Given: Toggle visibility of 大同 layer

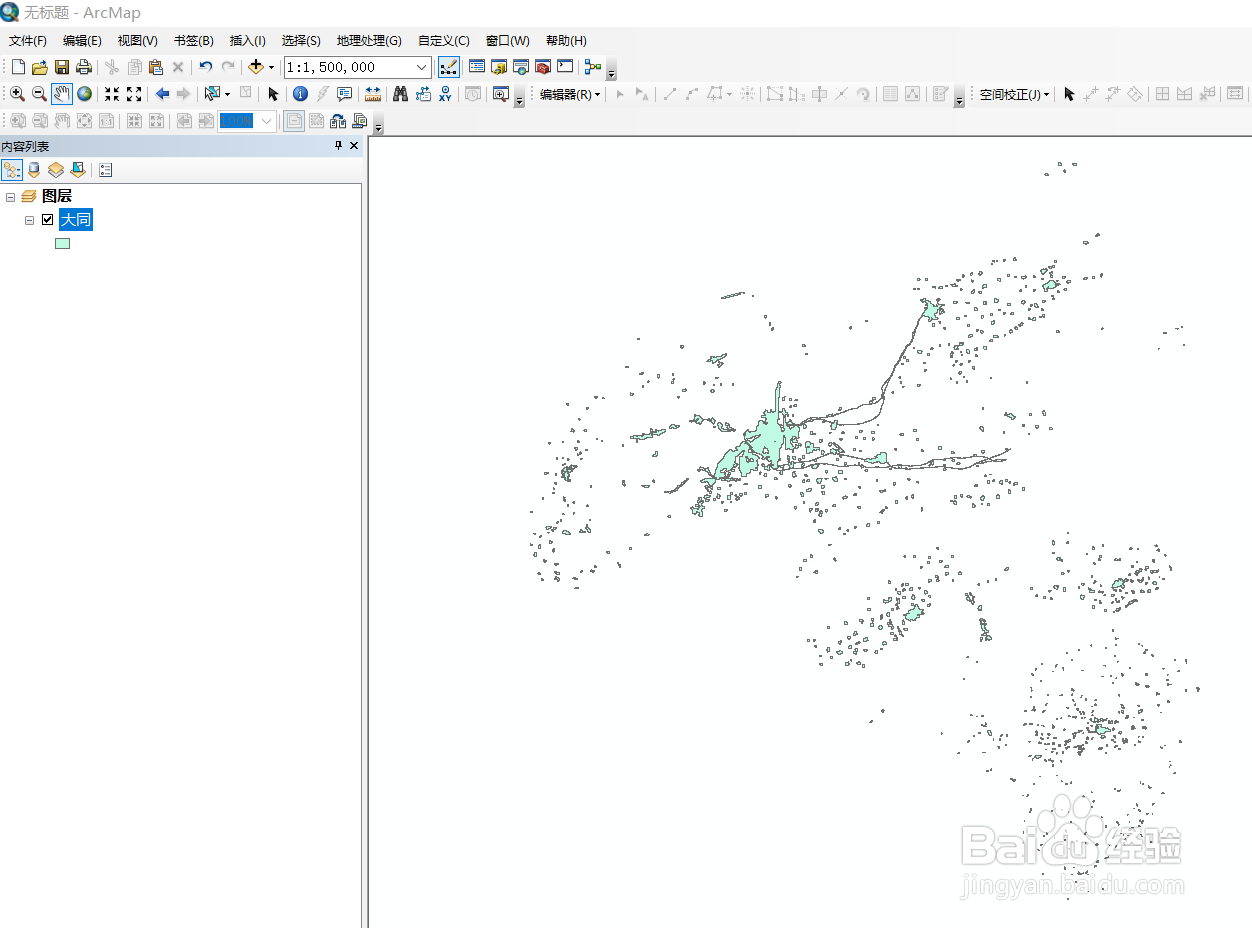Looking at the screenshot, I should (47, 220).
